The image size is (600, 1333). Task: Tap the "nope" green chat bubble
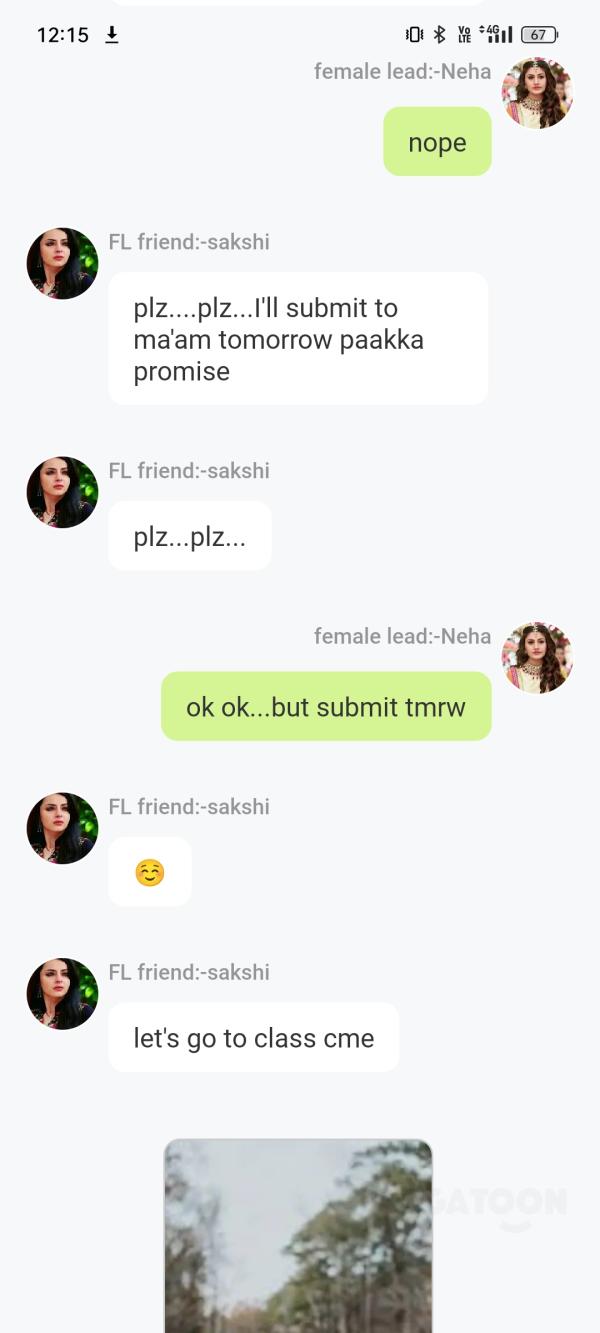pyautogui.click(x=437, y=142)
